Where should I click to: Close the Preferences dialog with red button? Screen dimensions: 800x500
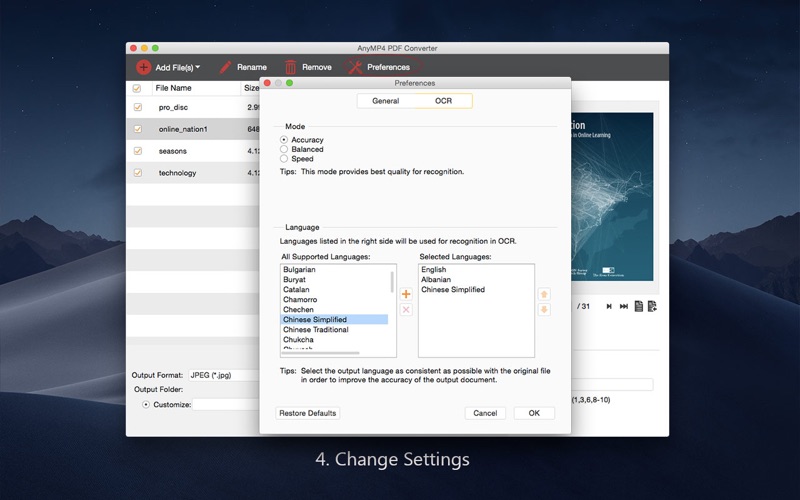click(x=267, y=83)
